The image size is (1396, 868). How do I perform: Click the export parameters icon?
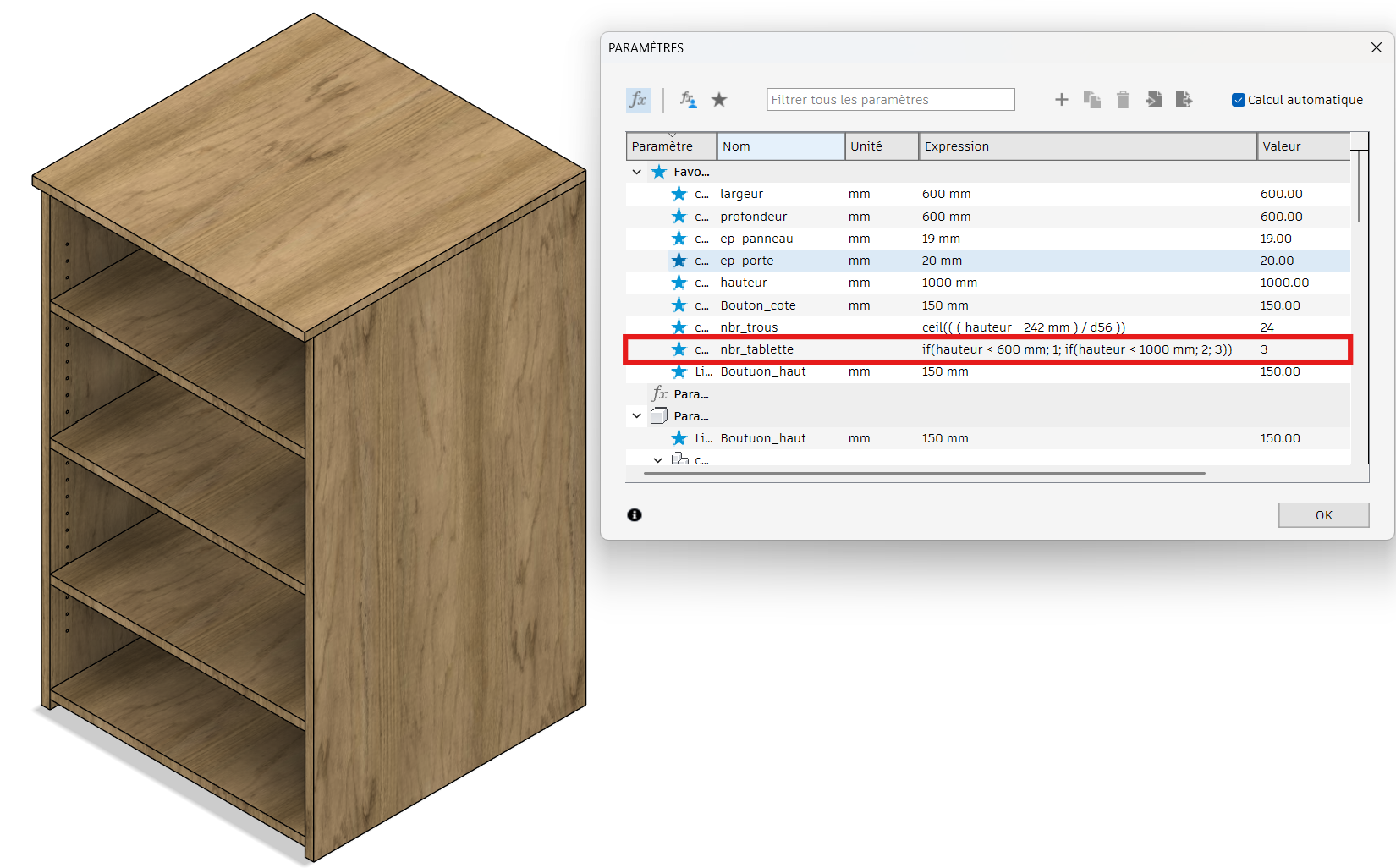coord(1184,100)
